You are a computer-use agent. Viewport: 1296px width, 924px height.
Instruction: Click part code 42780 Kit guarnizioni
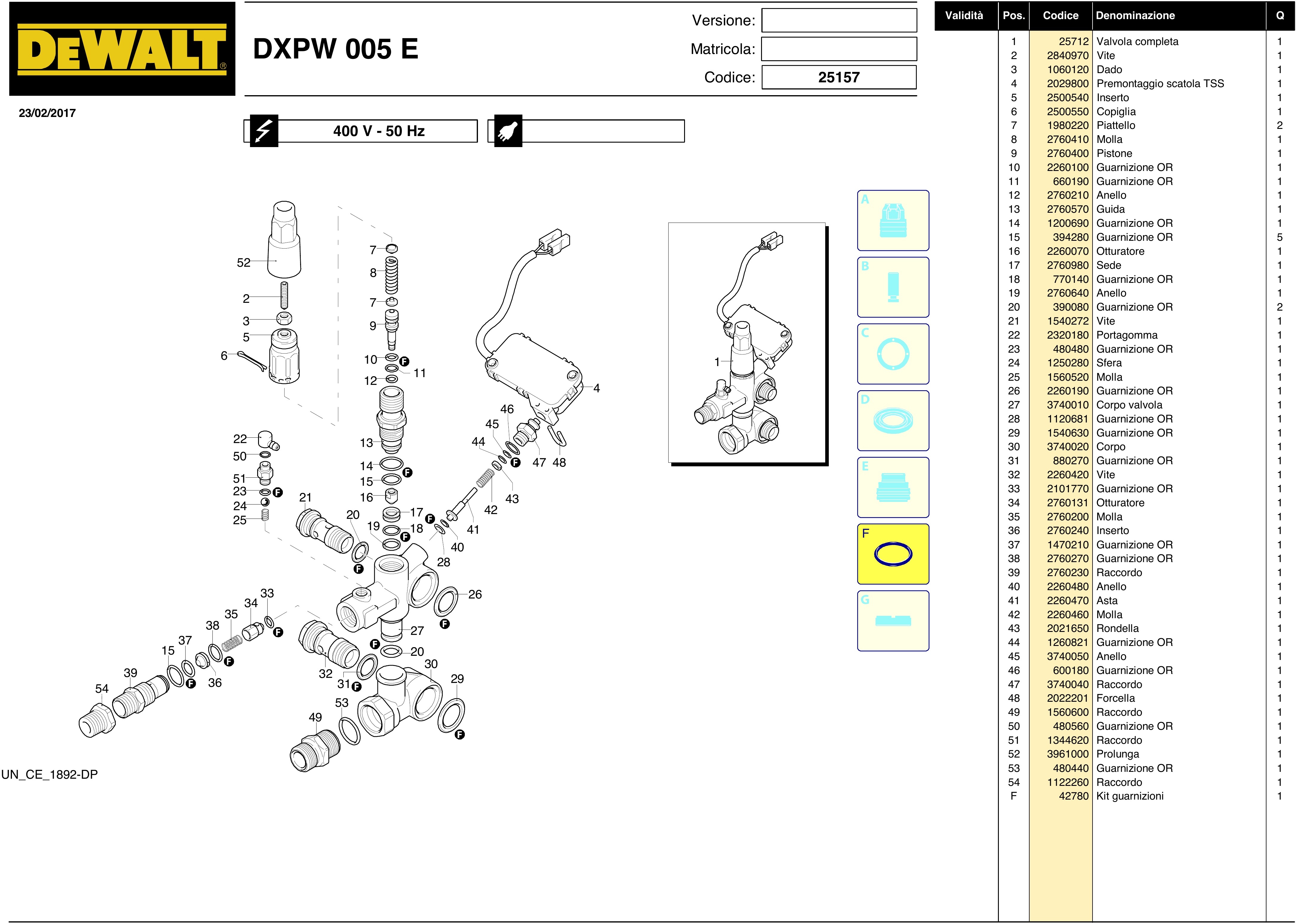click(1073, 796)
